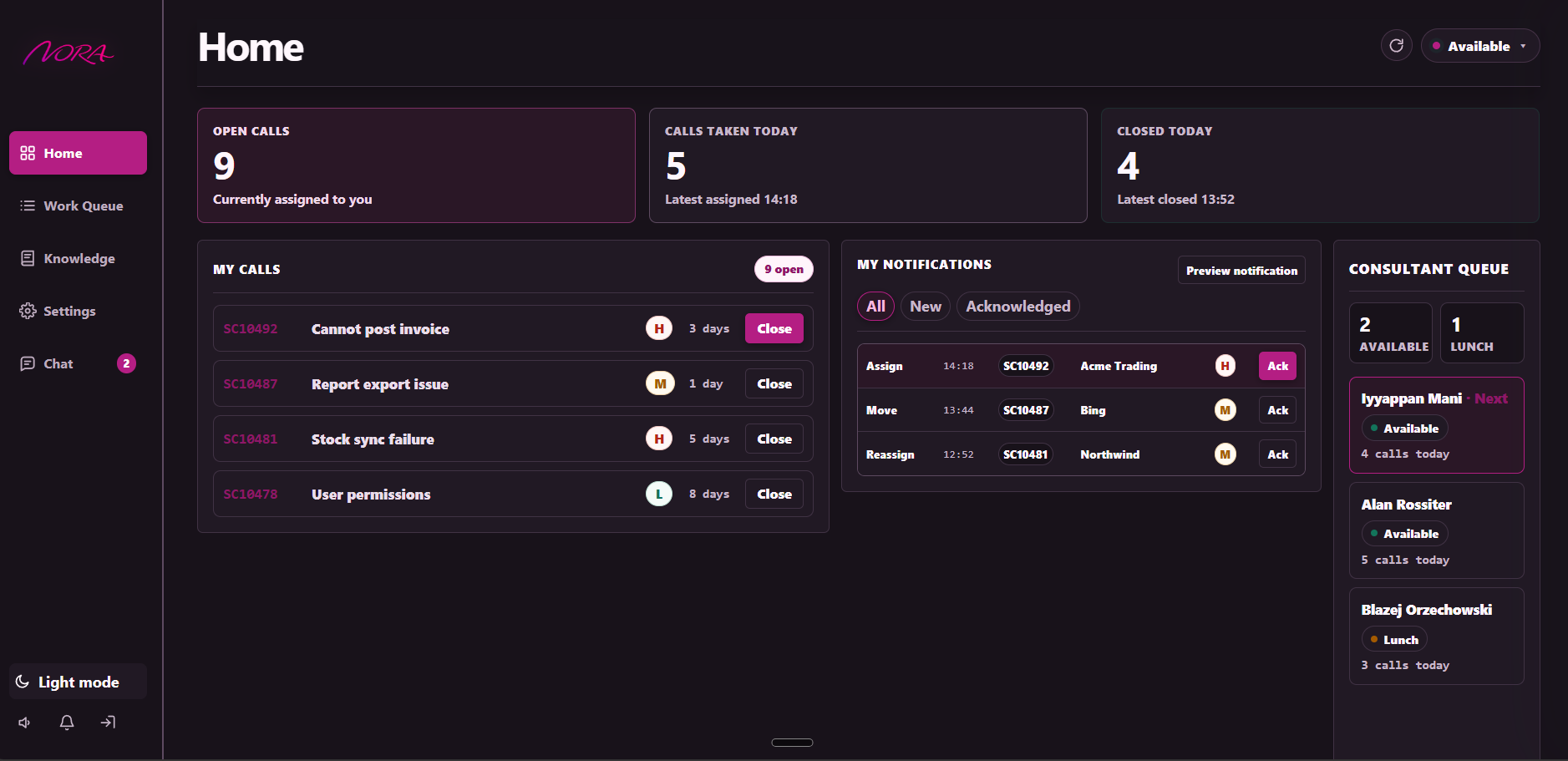This screenshot has height=761, width=1568.
Task: Click M priority badge in Northwind notification
Action: [x=1225, y=454]
